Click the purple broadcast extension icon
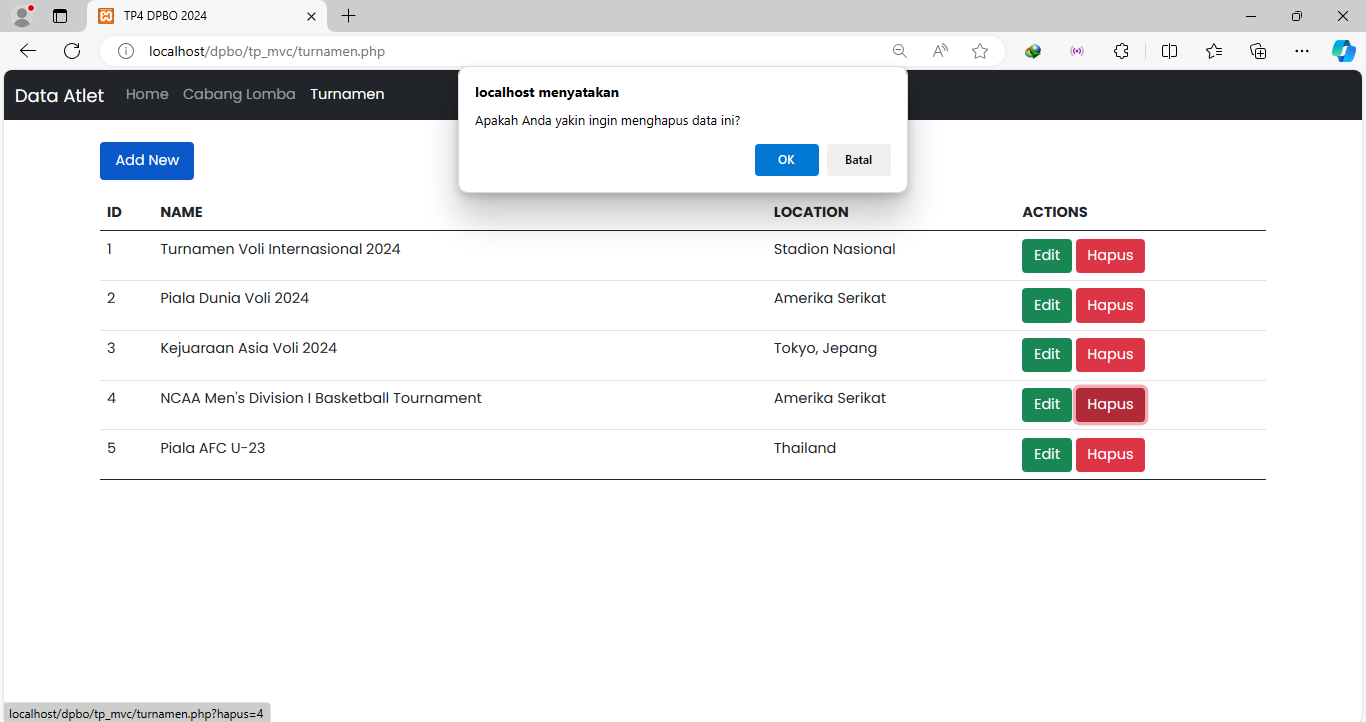 pyautogui.click(x=1077, y=51)
